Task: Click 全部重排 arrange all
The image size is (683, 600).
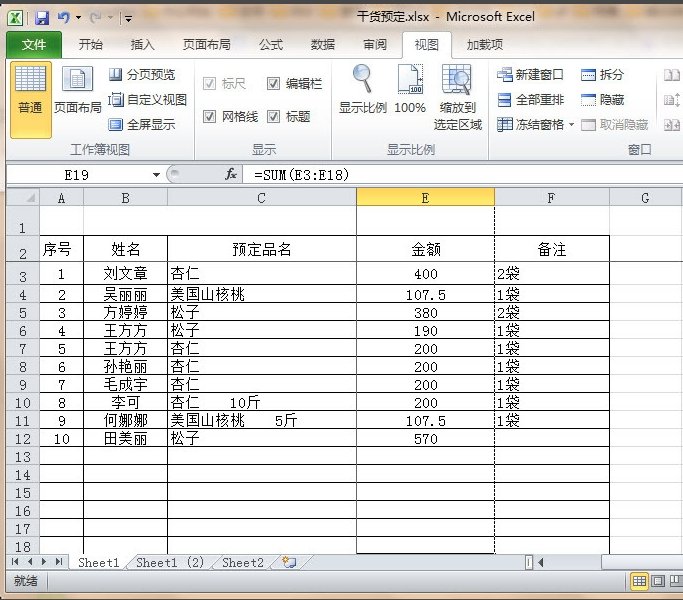Action: [x=530, y=100]
